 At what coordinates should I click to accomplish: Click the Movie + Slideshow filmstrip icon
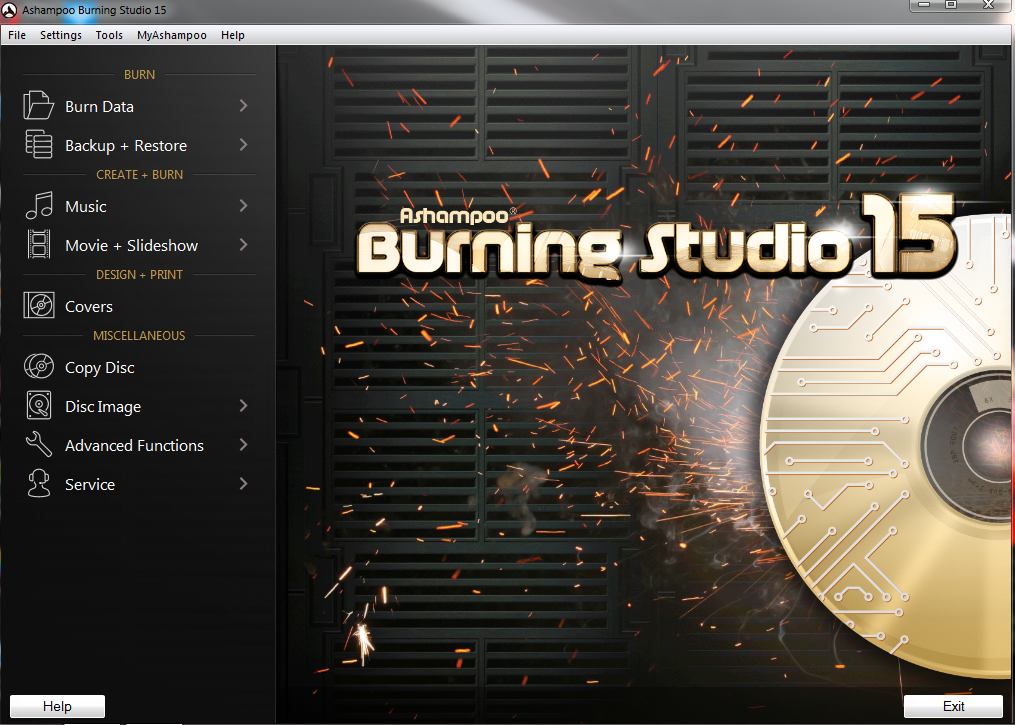pos(39,245)
